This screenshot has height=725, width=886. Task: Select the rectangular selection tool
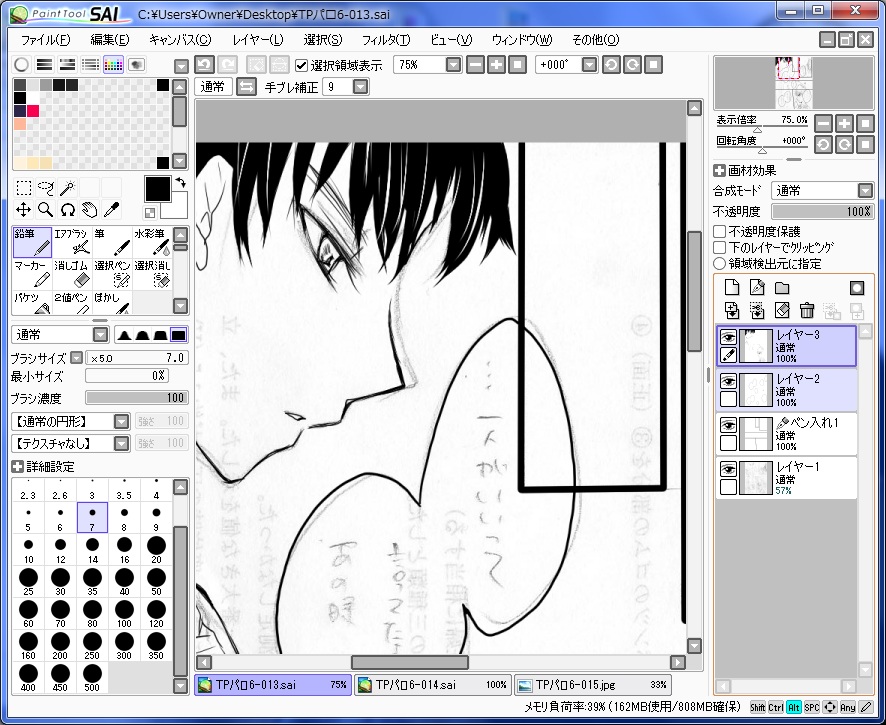point(23,187)
